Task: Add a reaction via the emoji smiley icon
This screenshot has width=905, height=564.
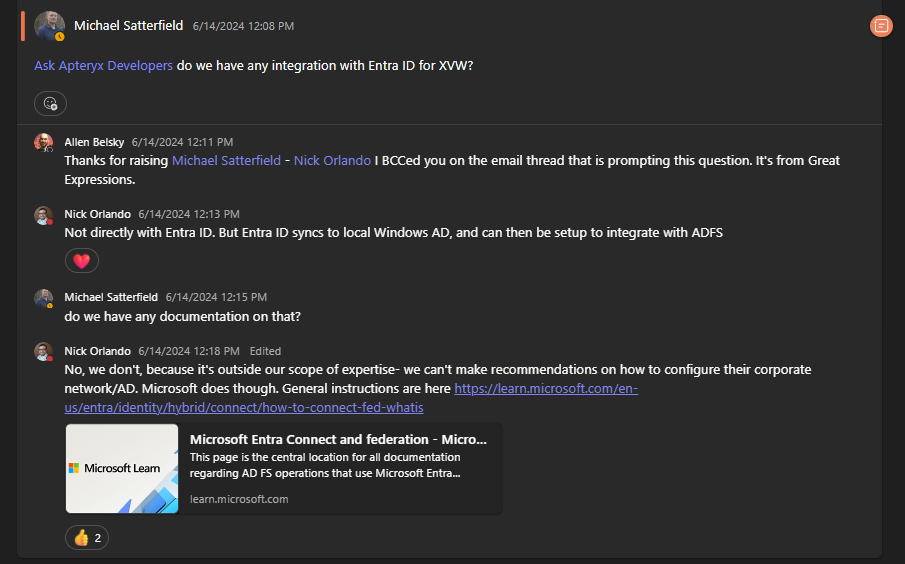Action: (x=51, y=104)
